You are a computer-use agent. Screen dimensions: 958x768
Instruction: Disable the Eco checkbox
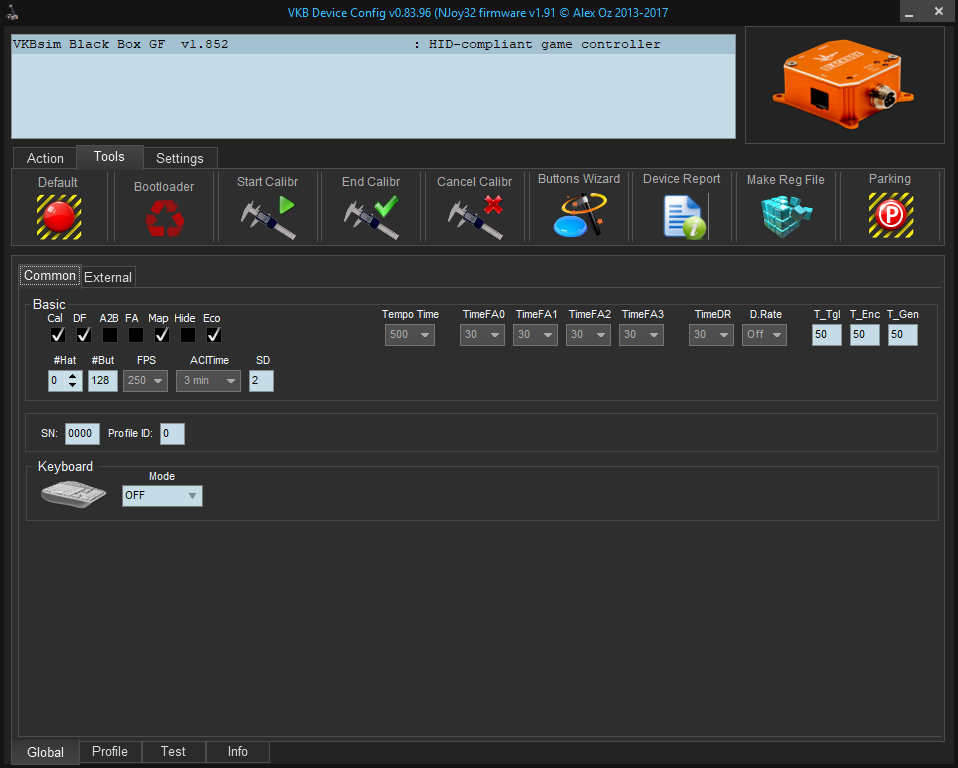[214, 335]
